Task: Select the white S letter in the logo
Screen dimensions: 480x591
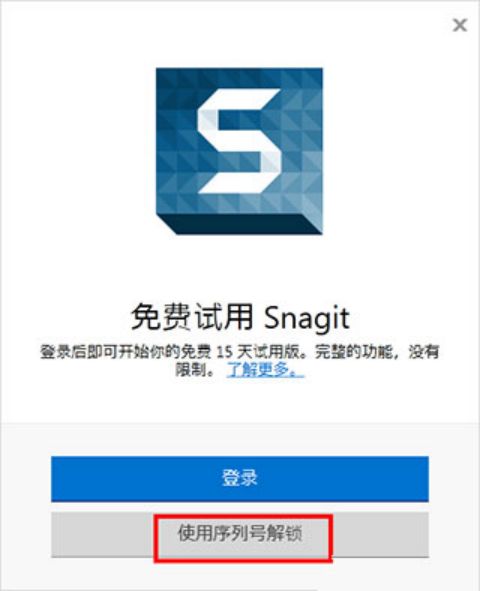Action: click(239, 141)
